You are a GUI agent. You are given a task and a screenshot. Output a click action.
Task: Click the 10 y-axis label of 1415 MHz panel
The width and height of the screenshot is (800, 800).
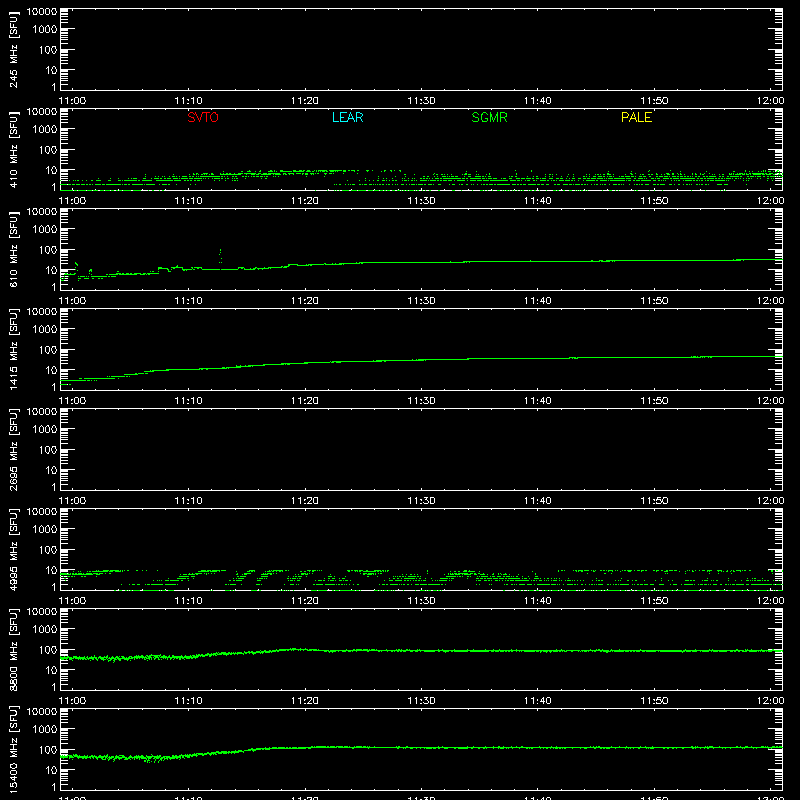(51, 370)
